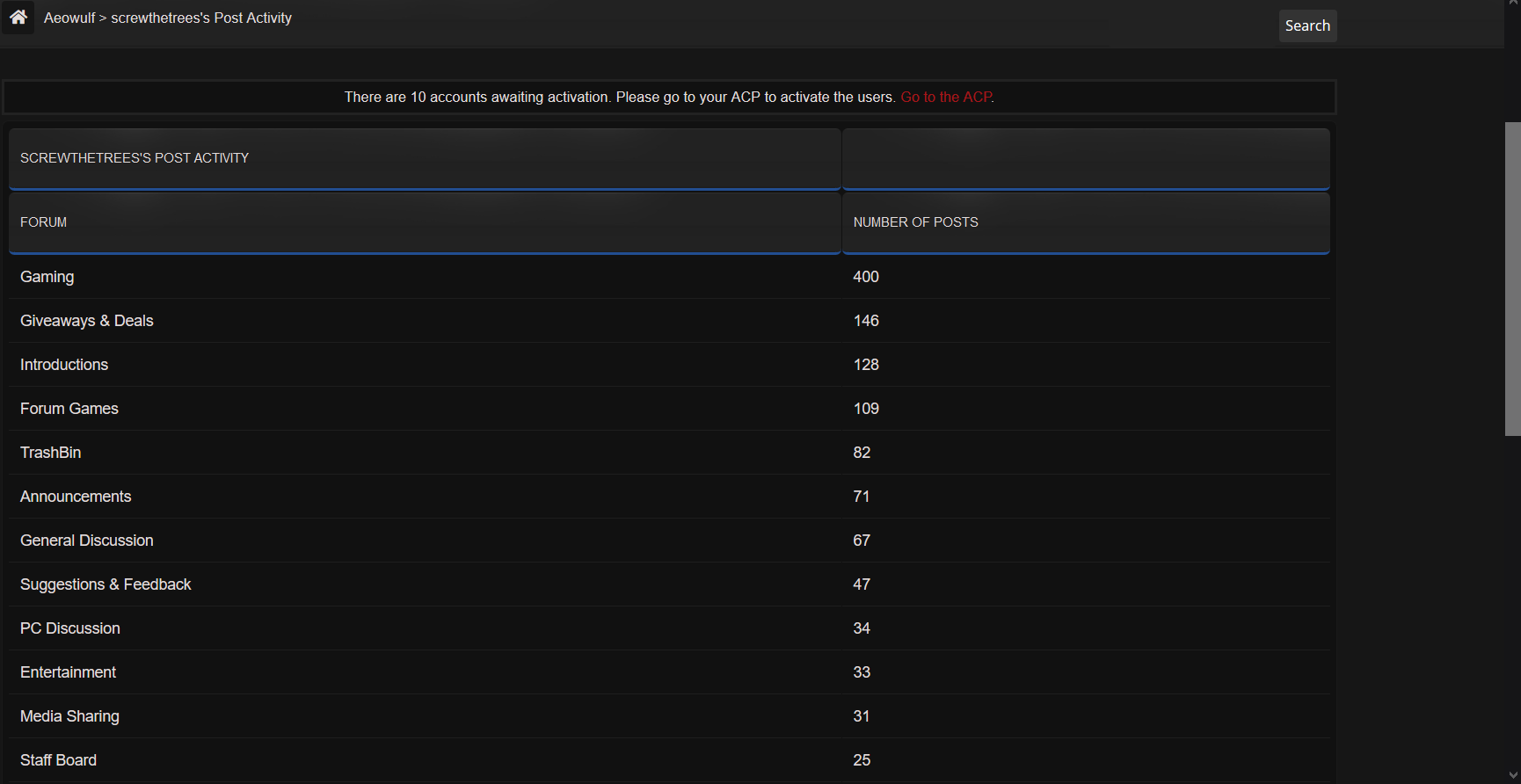
Task: Click the vertical scrollbar thumb
Action: tap(1512, 279)
